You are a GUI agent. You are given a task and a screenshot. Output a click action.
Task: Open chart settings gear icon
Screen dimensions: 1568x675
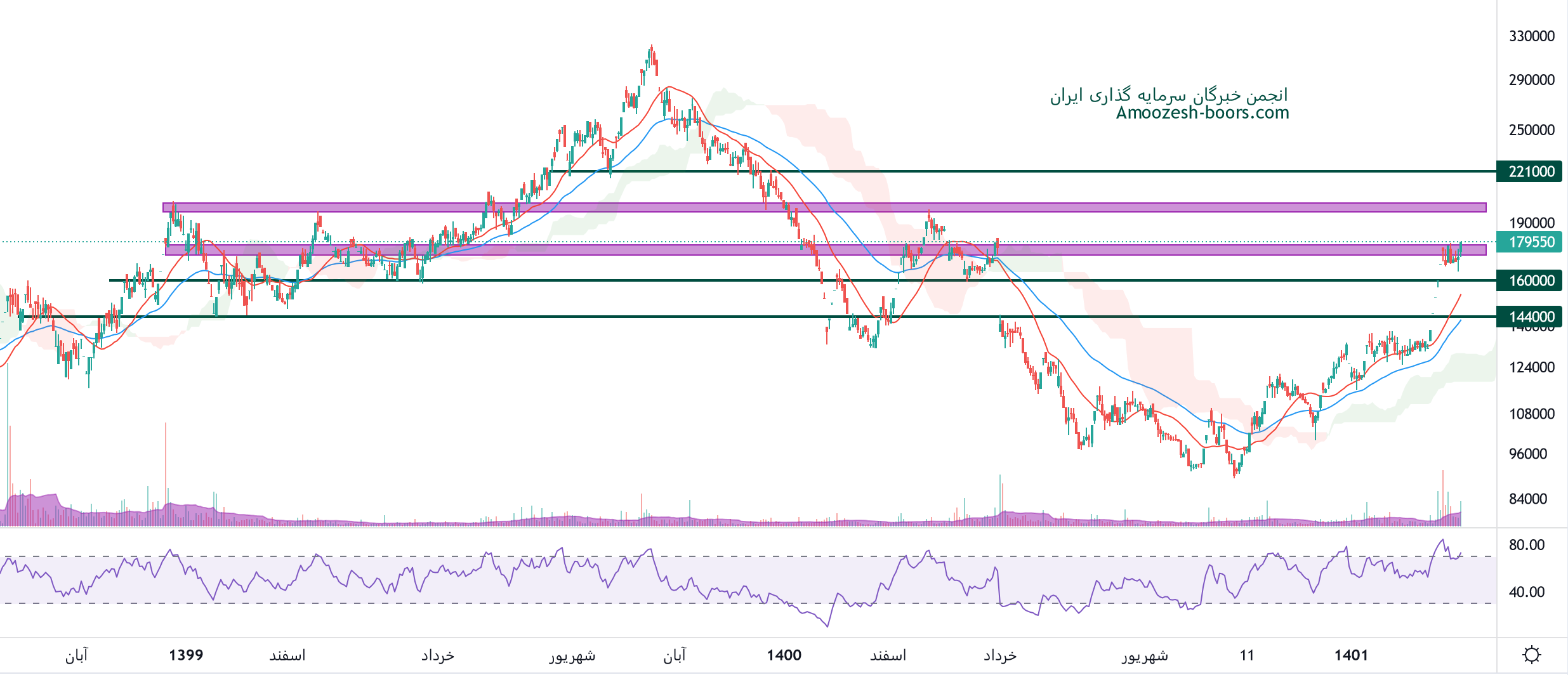point(1531,655)
